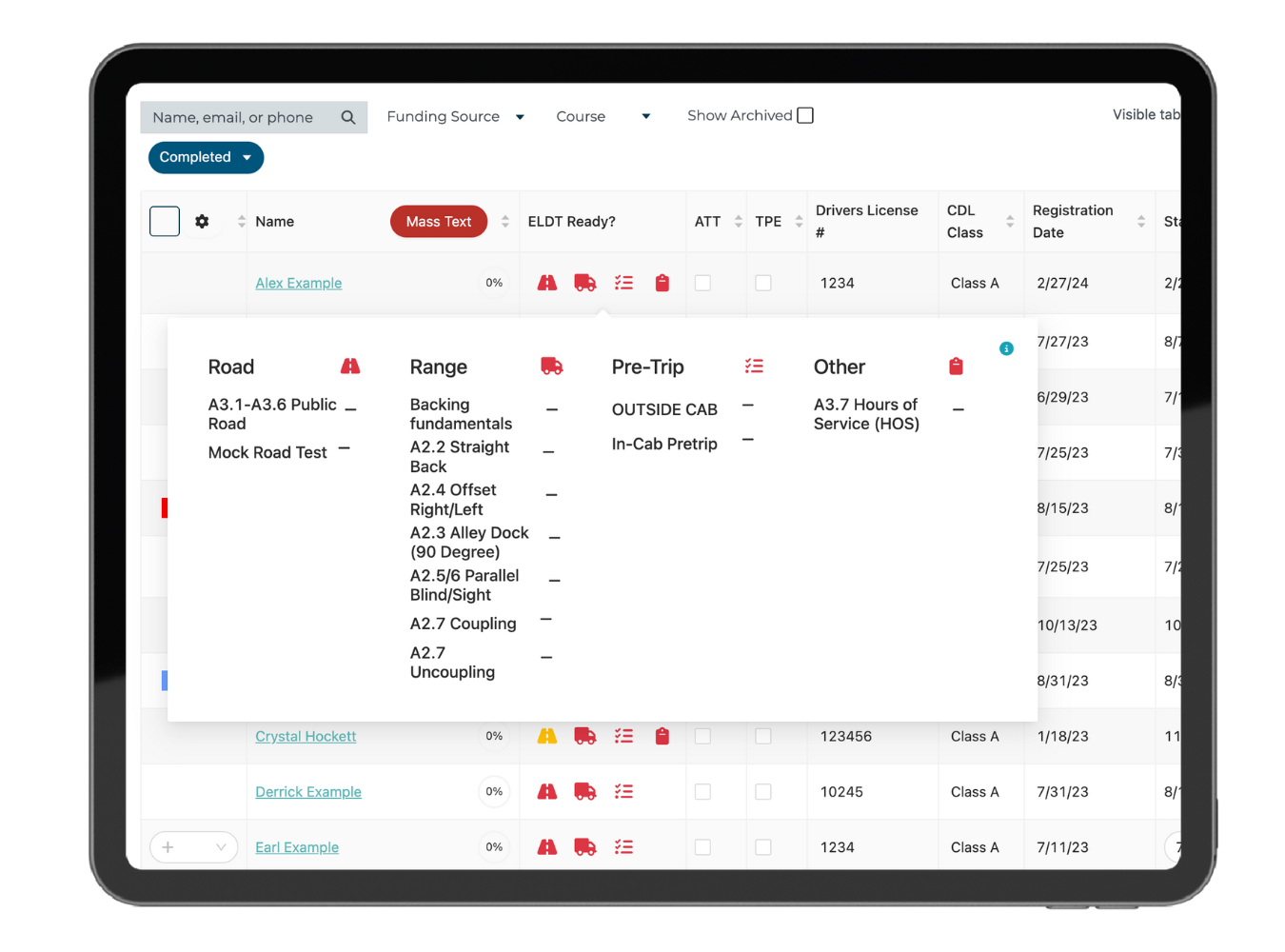Click the red Road warning triangle for Alex Example
This screenshot has width=1285, height=952.
coord(546,283)
